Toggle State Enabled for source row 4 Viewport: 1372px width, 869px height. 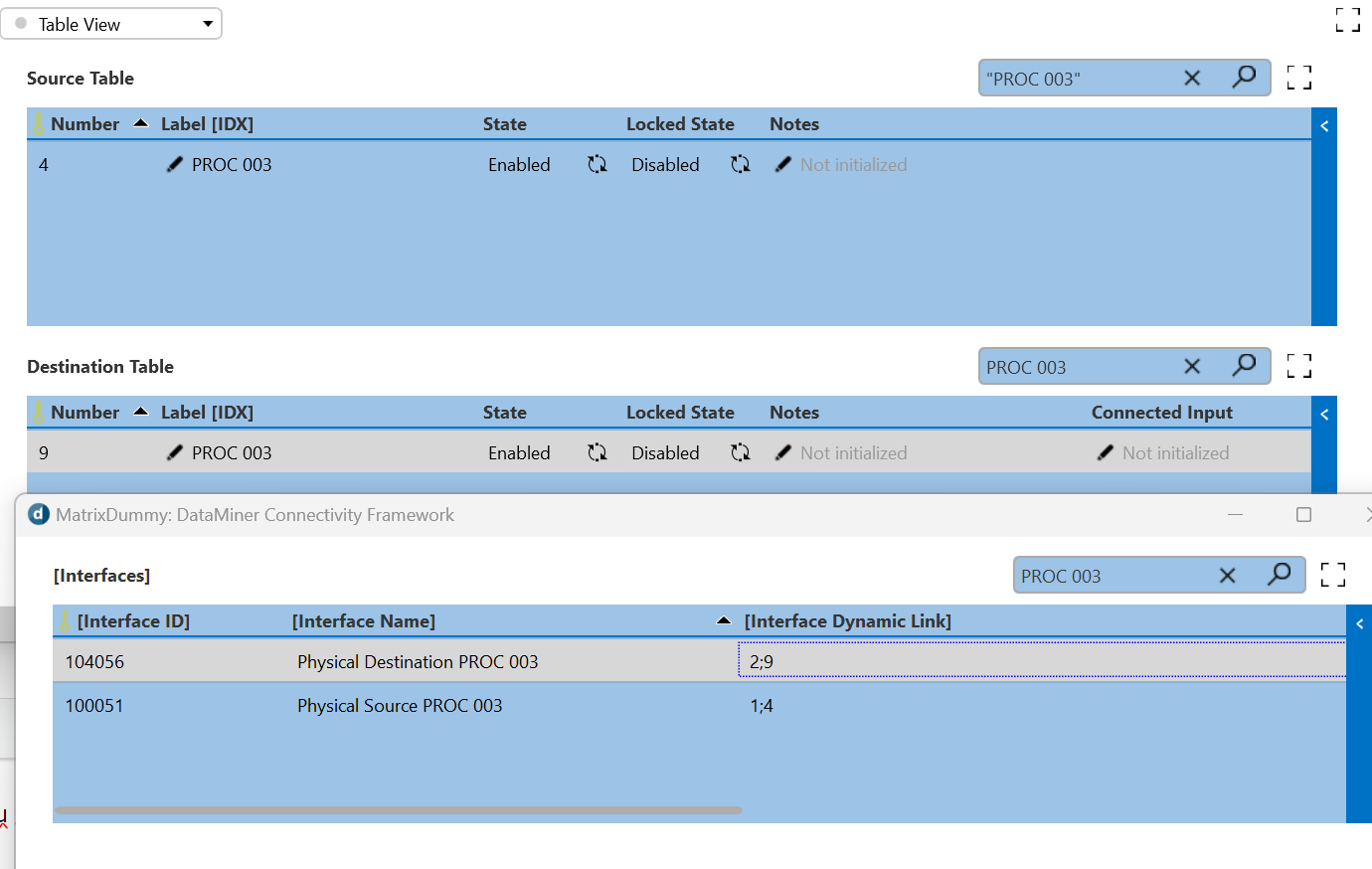pos(597,164)
